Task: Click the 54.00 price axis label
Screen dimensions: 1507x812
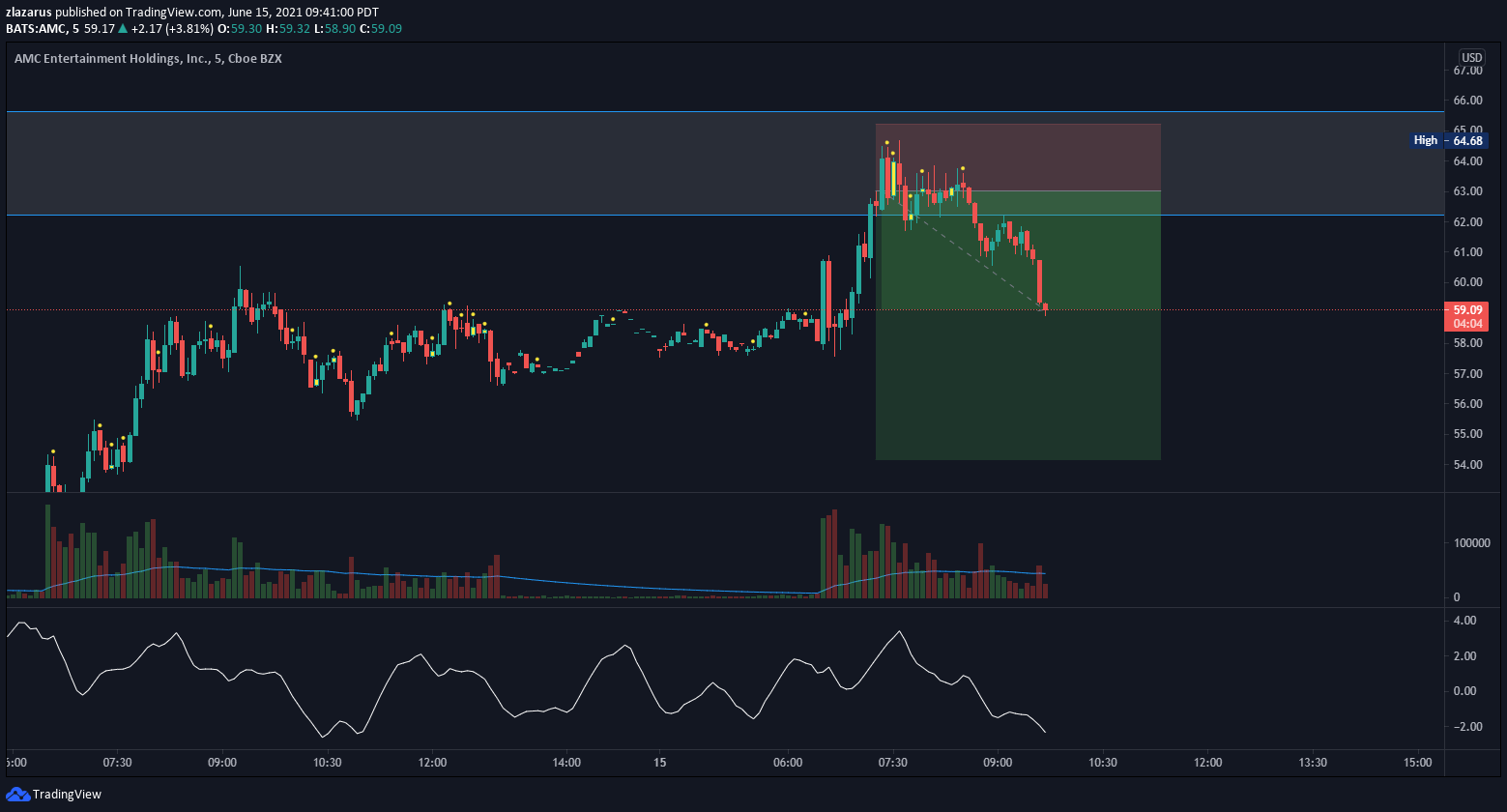Action: pyautogui.click(x=1467, y=465)
